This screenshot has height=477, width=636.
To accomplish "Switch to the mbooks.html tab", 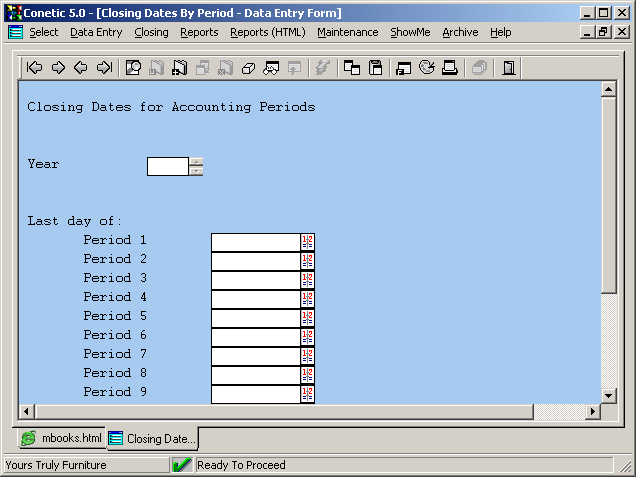I will 61,439.
